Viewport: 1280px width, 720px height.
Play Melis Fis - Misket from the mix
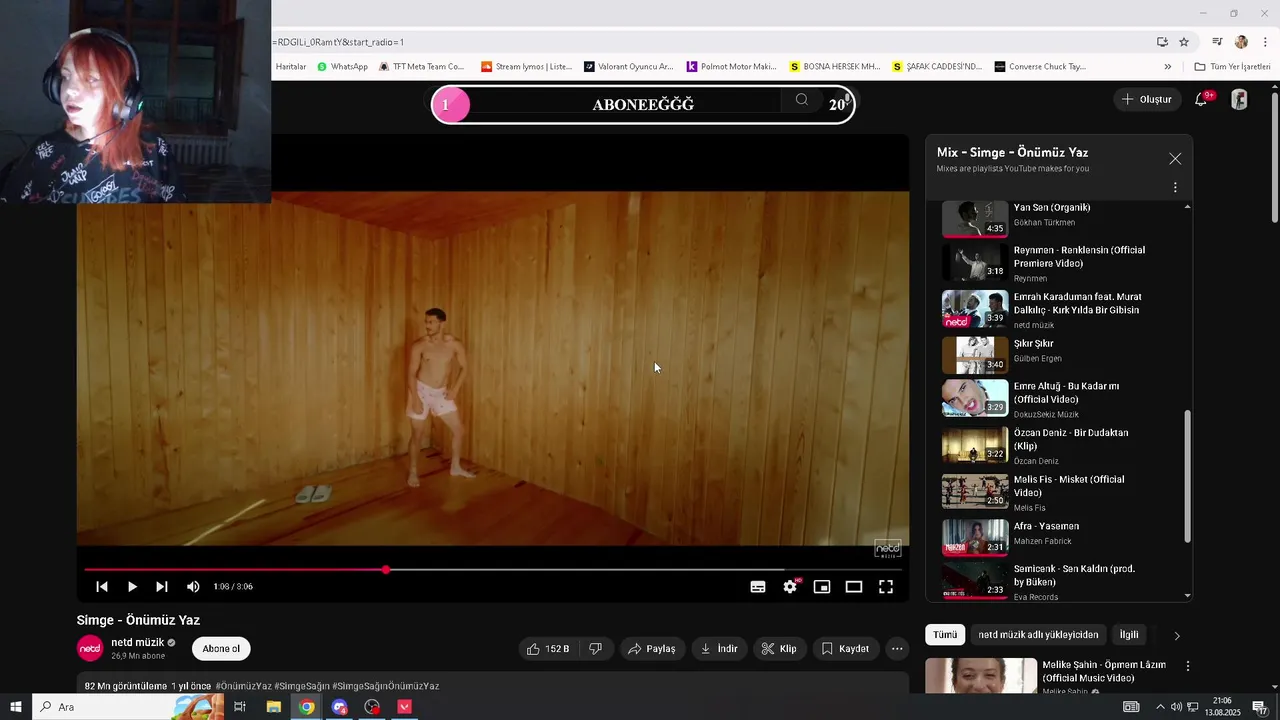pyautogui.click(x=1069, y=486)
